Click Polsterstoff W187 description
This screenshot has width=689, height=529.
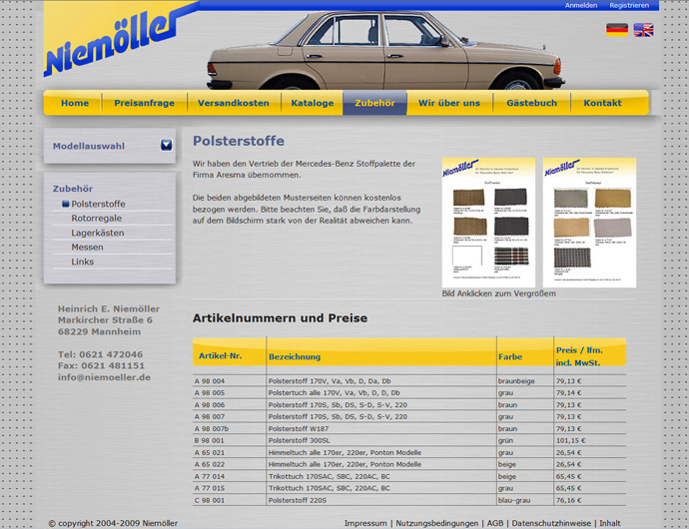pos(298,428)
